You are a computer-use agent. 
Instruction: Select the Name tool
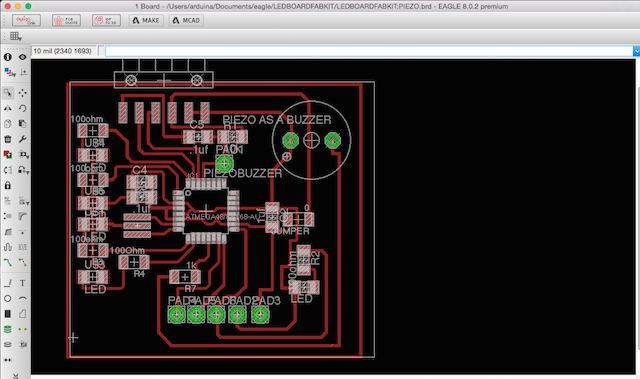pyautogui.click(x=8, y=201)
